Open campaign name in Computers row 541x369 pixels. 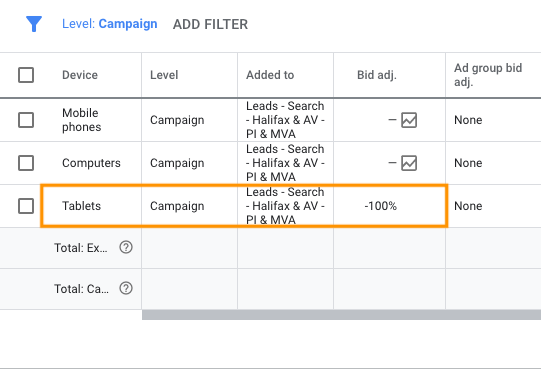[285, 163]
